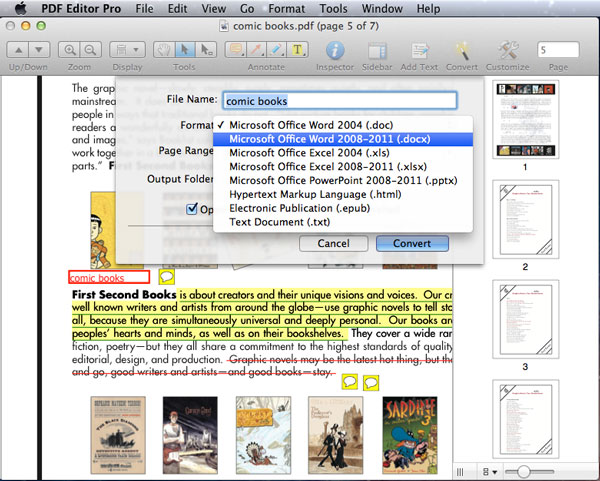Select Text Document (.txt) format

(x=343, y=222)
